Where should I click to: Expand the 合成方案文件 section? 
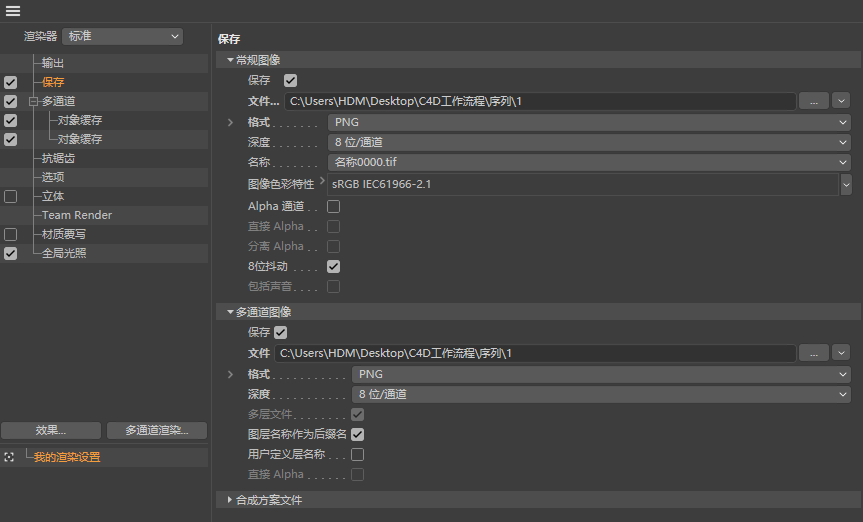pos(230,499)
